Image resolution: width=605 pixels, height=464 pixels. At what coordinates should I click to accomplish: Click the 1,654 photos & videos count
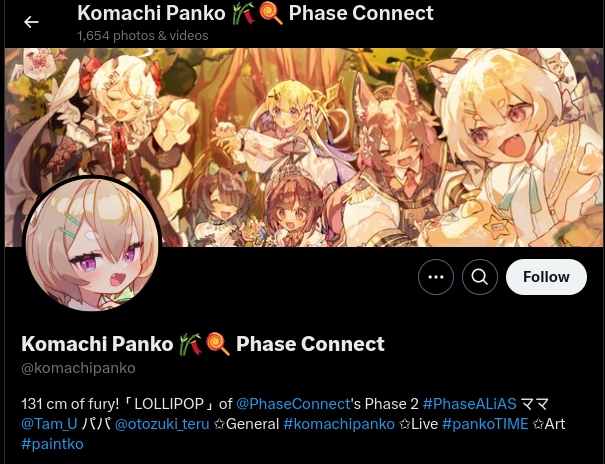tap(143, 35)
